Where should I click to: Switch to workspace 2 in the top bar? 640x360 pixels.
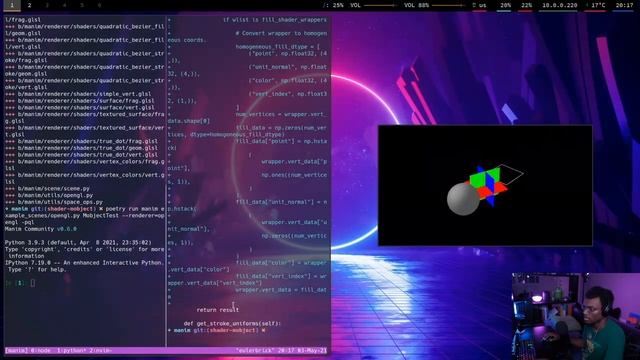29,5
